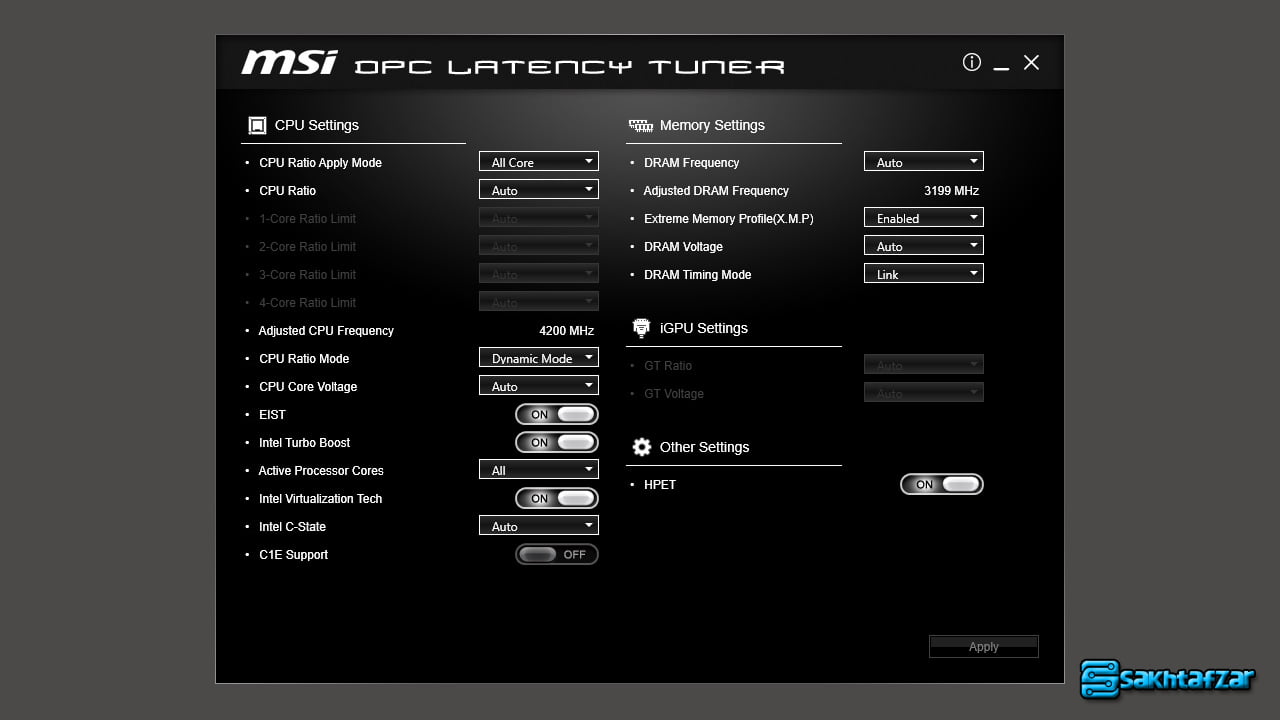
Task: Turn off the HPET switch
Action: 942,484
